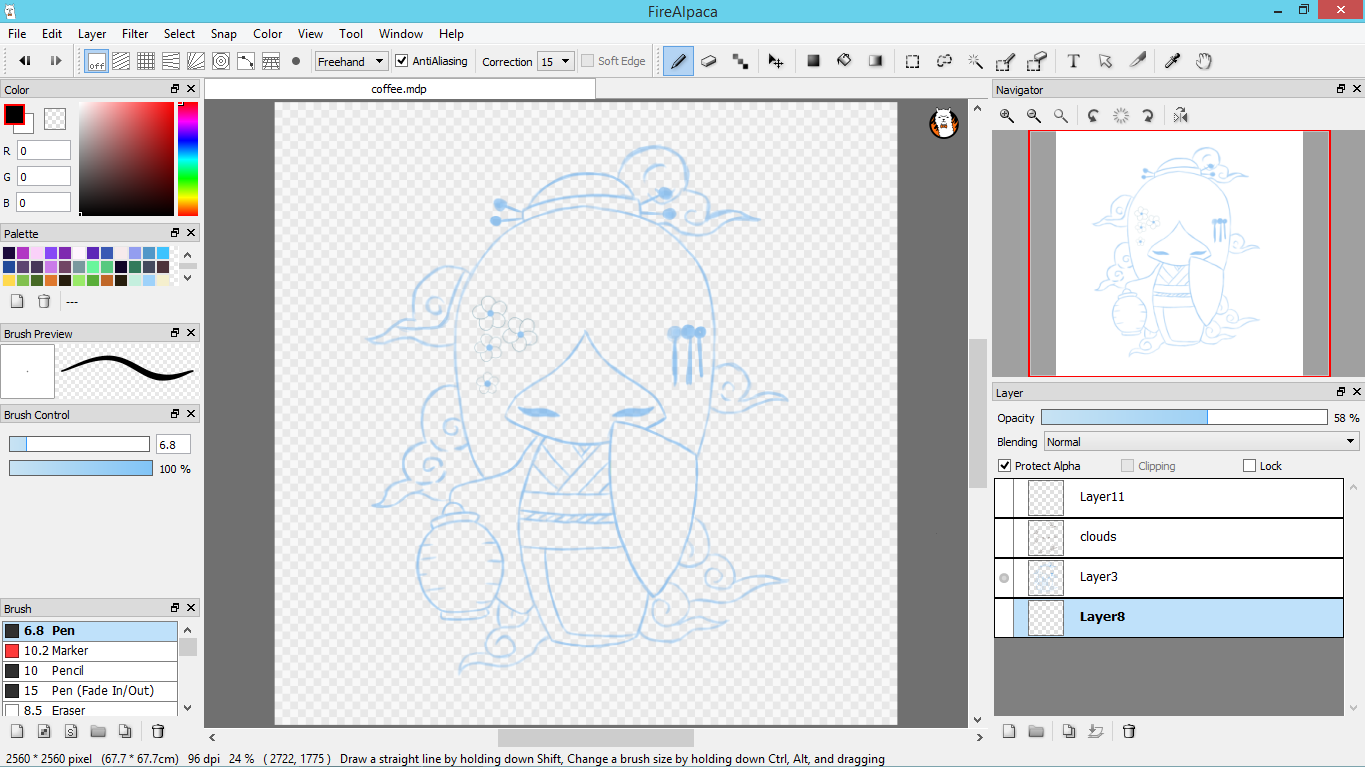Screen dimensions: 1365x767
Task: Enable the parallel lines snap
Action: (x=121, y=61)
